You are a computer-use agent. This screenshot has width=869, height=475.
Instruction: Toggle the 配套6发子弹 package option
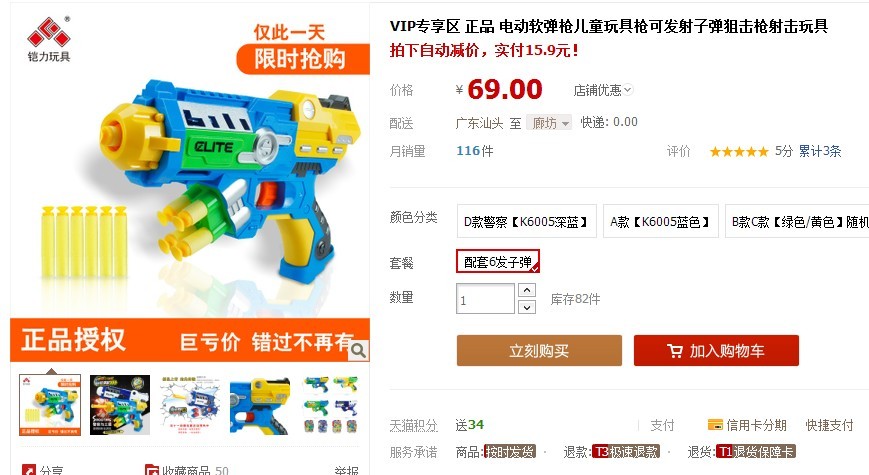(498, 261)
